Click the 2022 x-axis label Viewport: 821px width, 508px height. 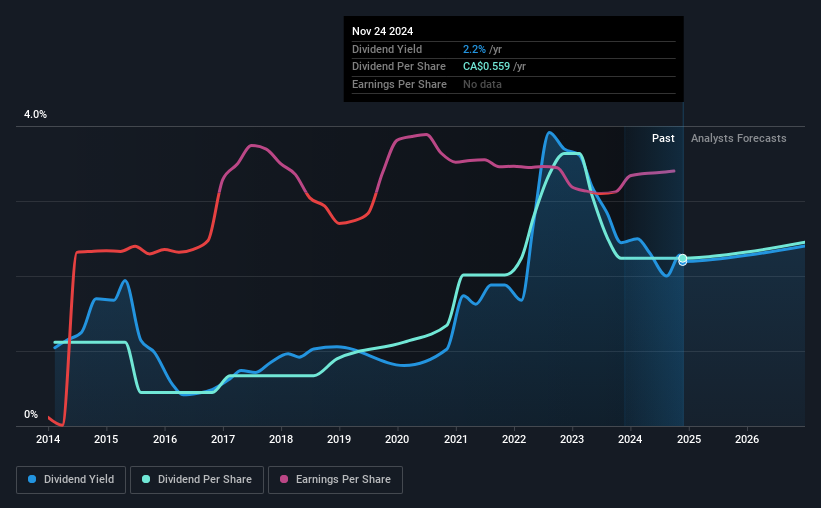click(514, 439)
